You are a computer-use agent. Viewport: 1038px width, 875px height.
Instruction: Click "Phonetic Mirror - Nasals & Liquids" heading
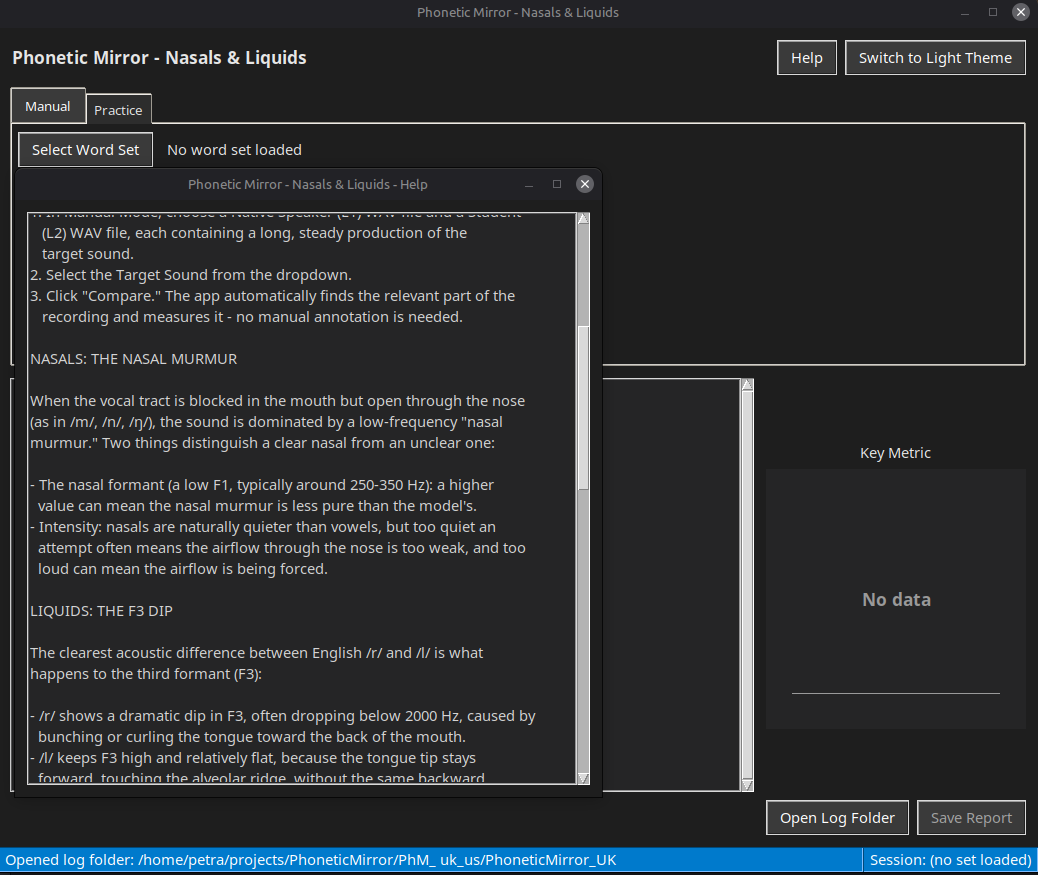pos(160,58)
